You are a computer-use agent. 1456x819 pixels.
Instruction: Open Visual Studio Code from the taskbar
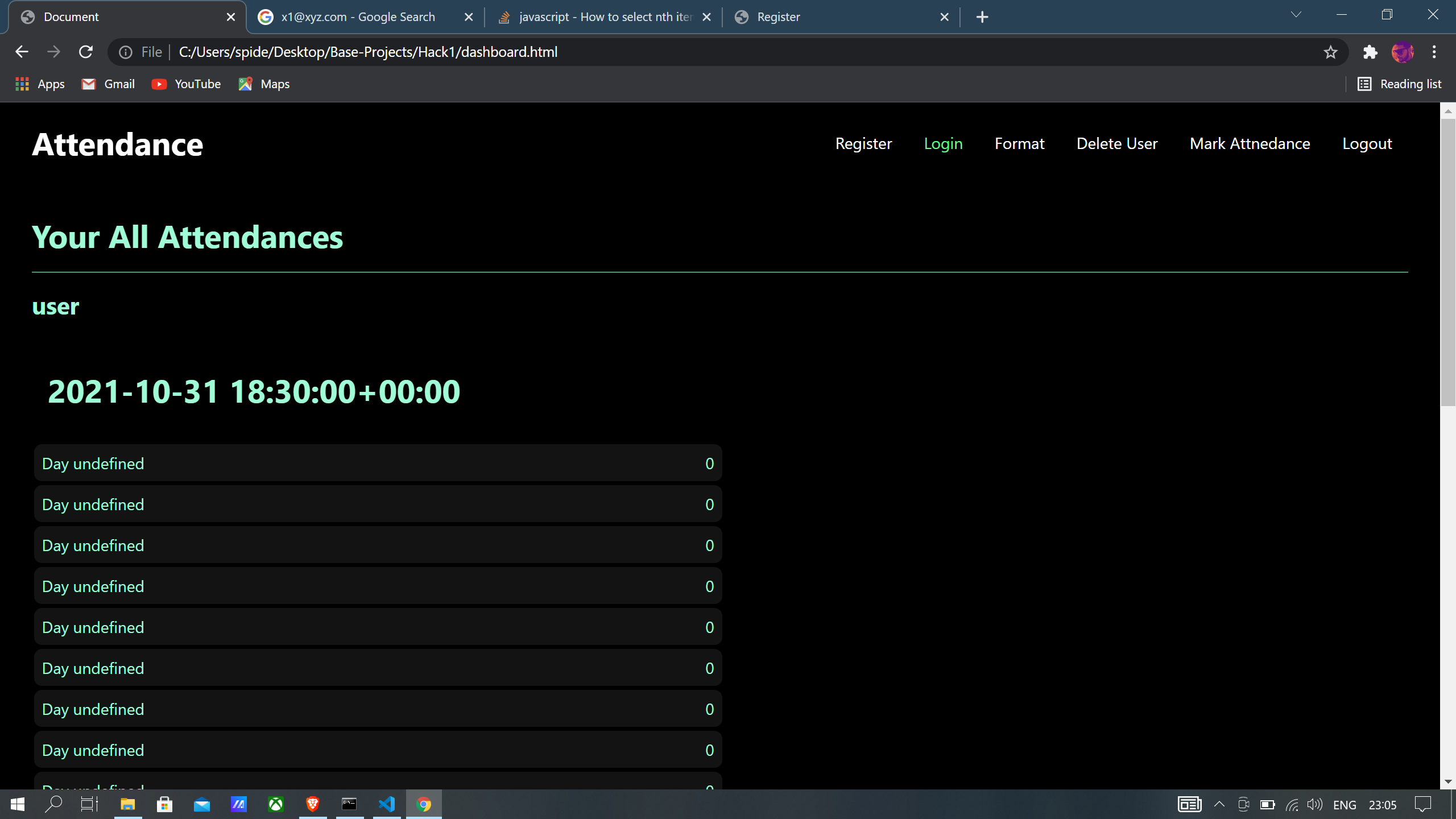387,804
